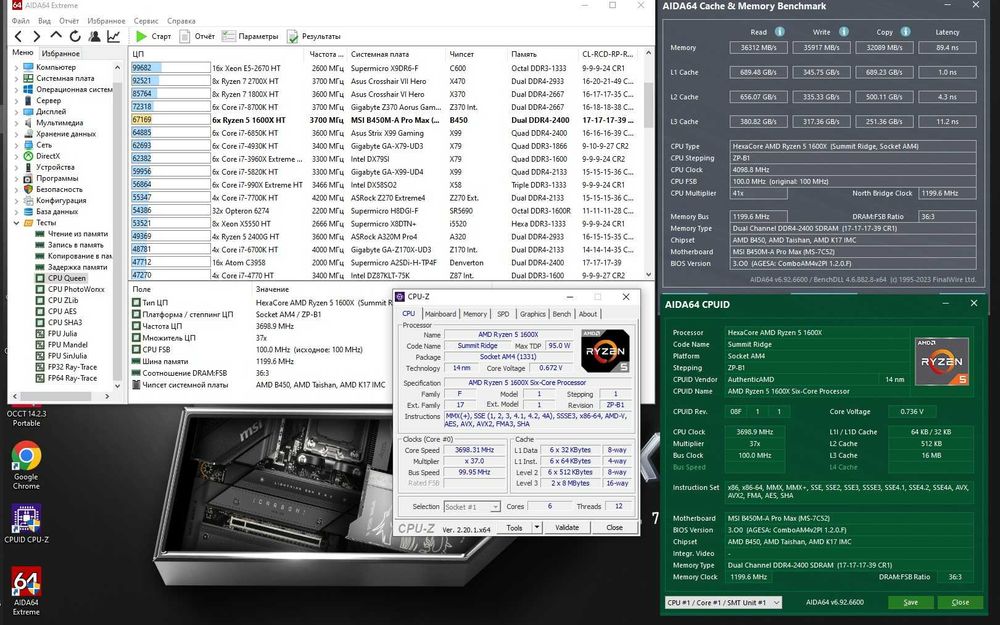1000x625 pixels.
Task: Launch CPUID CPU-Z from the desktop
Action: (26, 524)
